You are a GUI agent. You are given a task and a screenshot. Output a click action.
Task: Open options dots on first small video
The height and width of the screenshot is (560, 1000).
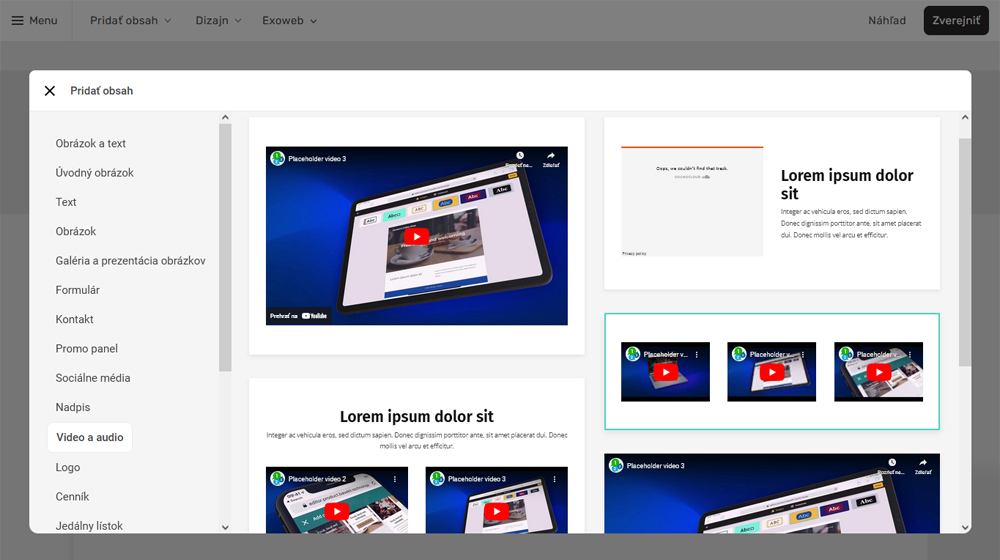pos(697,354)
